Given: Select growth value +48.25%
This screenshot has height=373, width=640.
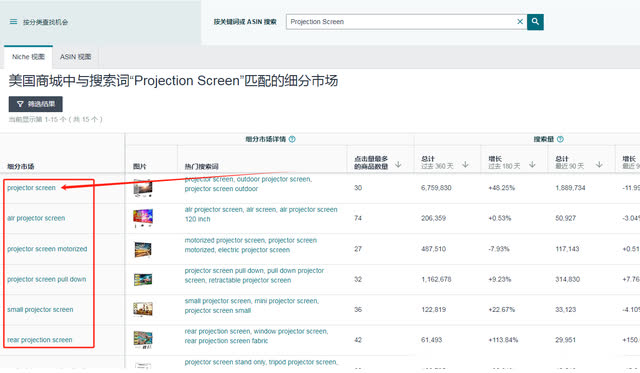Looking at the screenshot, I should click(502, 188).
